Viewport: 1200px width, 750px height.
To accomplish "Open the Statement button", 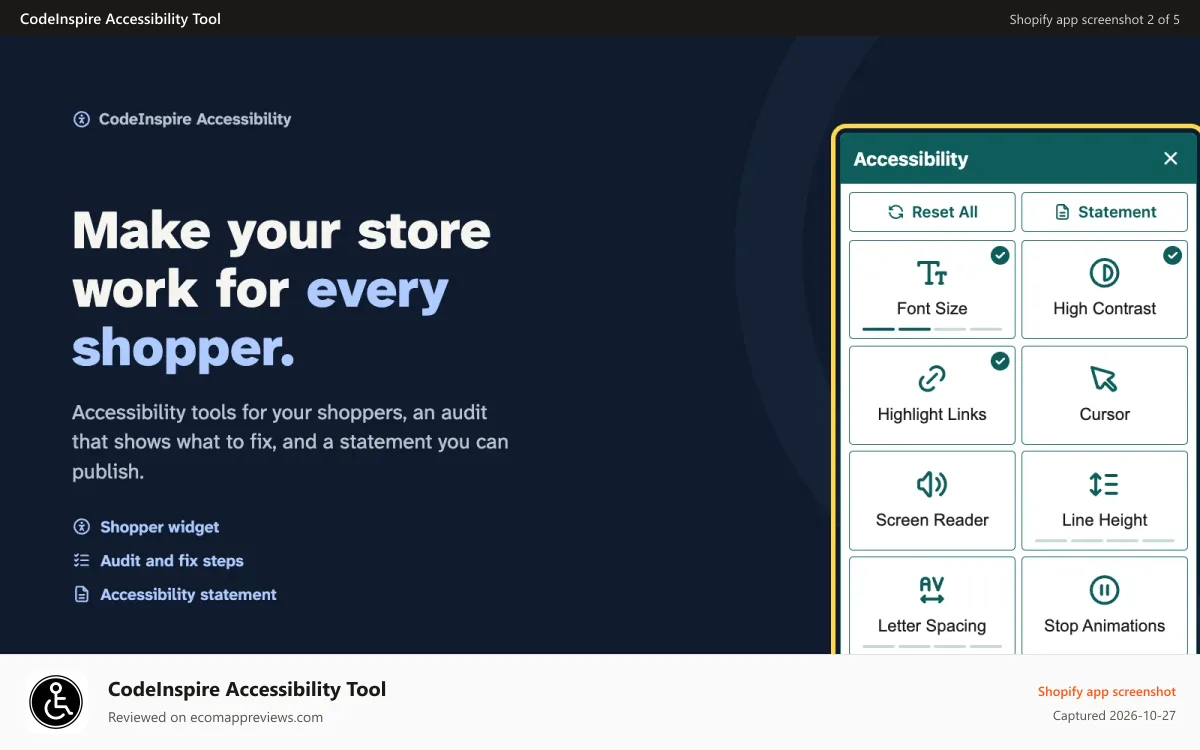I will [x=1105, y=212].
